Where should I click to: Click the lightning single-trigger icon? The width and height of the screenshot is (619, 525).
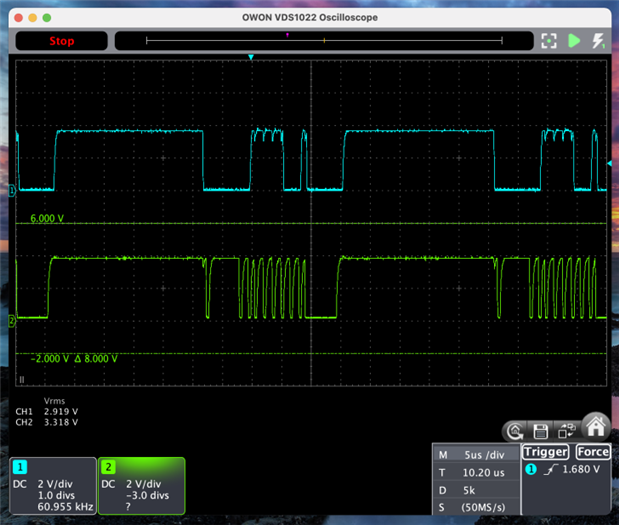pos(599,41)
